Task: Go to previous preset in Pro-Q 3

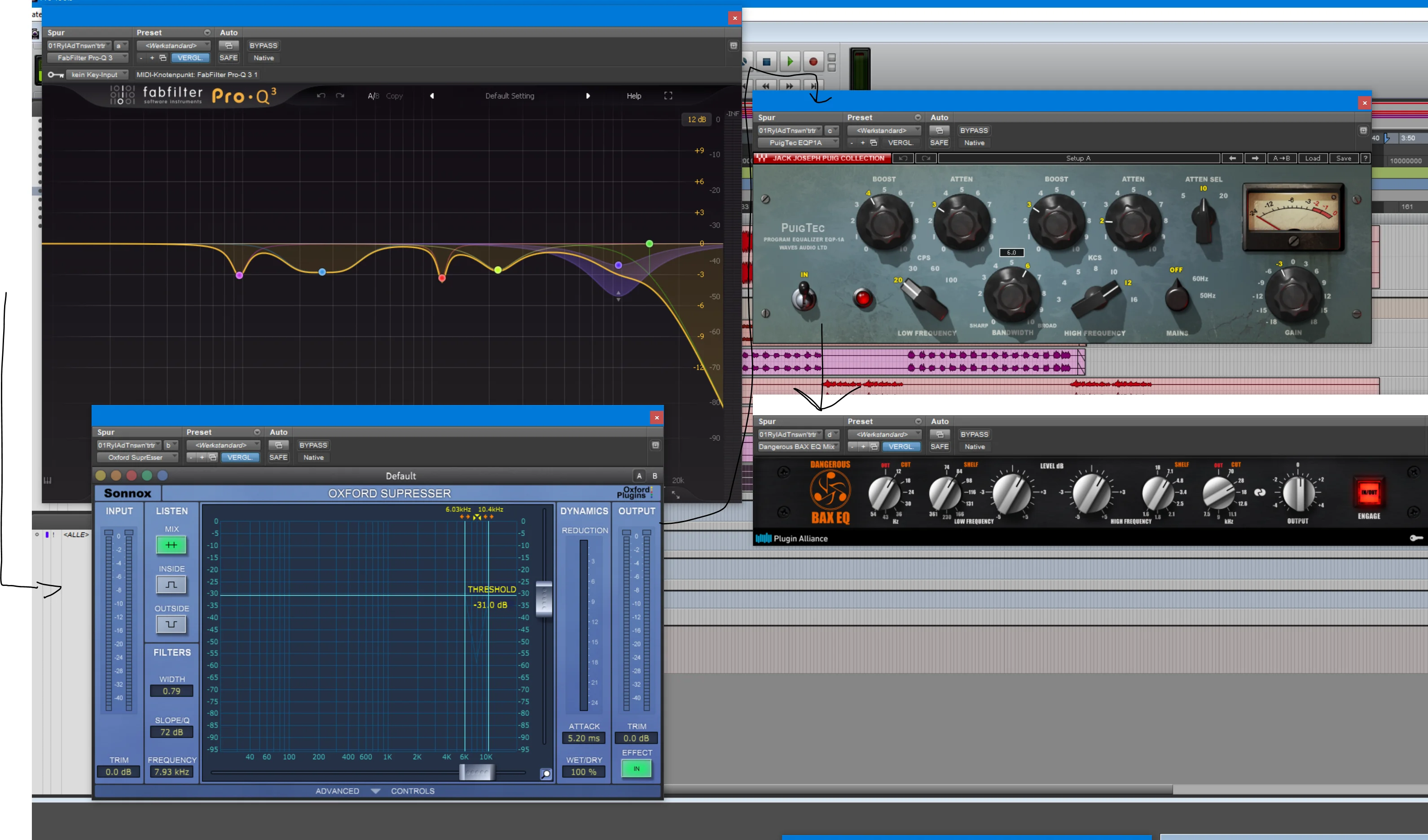Action: (x=432, y=96)
